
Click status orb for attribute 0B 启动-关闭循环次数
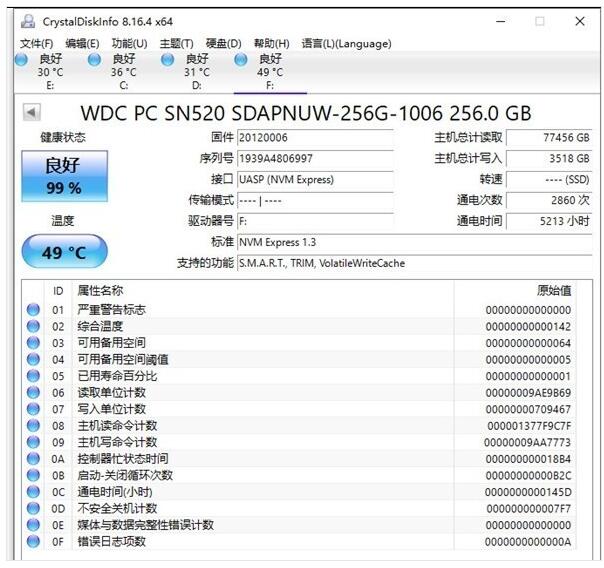pos(34,475)
